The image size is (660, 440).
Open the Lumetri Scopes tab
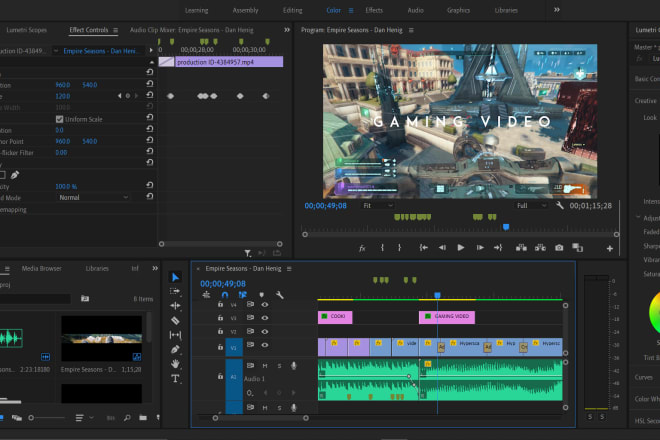tap(27, 30)
